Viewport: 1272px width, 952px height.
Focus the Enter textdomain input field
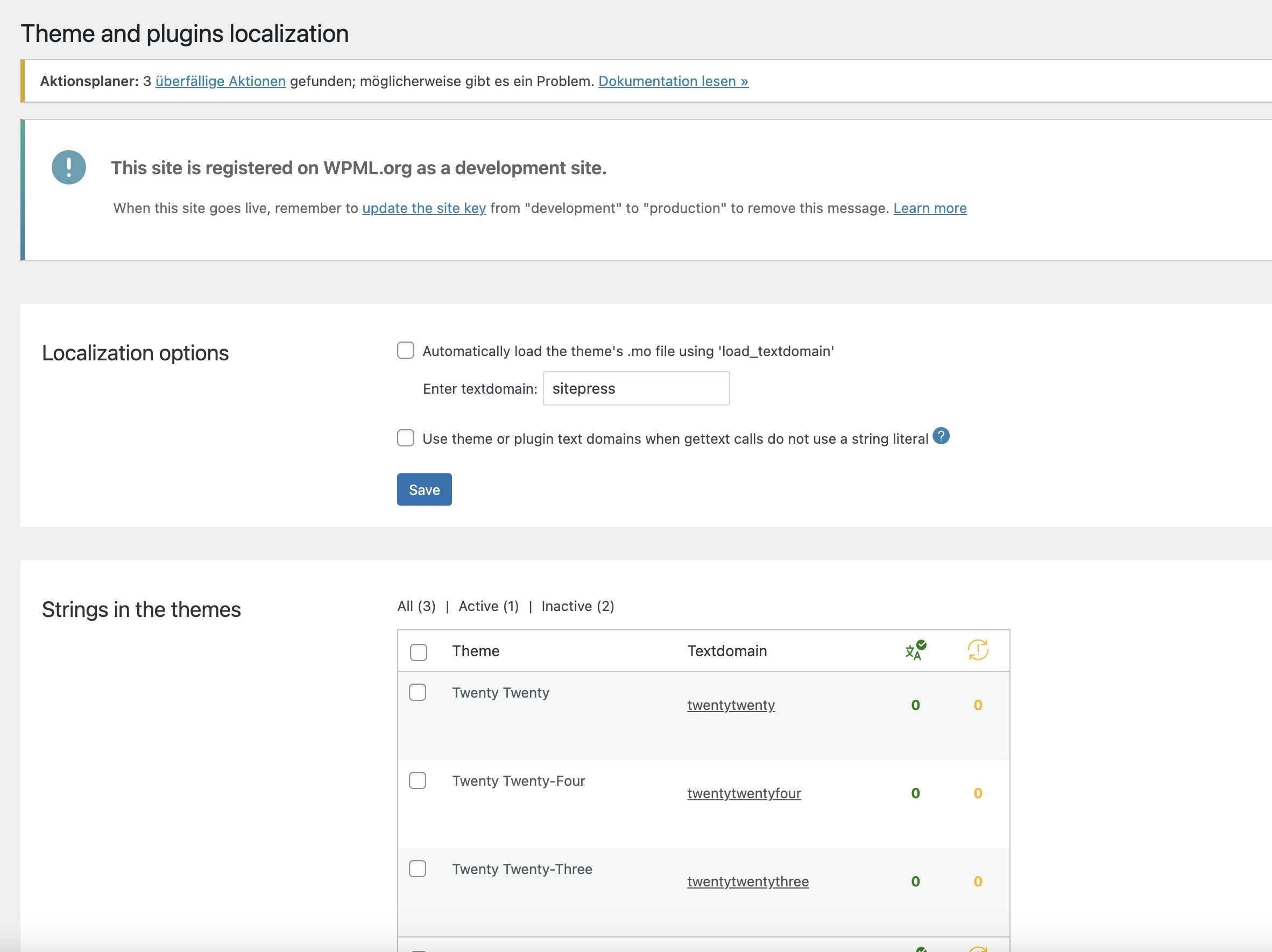pos(636,389)
